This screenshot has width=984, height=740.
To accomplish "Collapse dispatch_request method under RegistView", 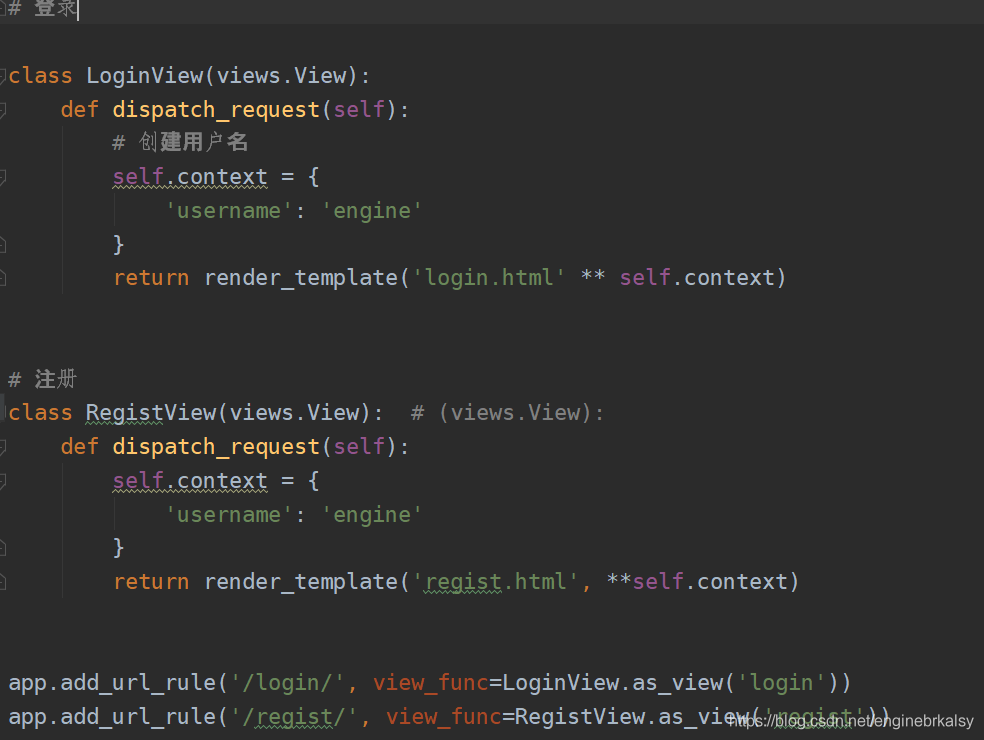I will [x=3, y=446].
